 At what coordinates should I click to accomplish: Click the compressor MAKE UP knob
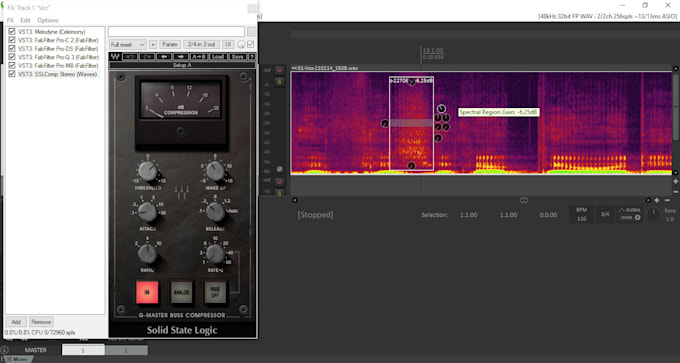pyautogui.click(x=215, y=171)
